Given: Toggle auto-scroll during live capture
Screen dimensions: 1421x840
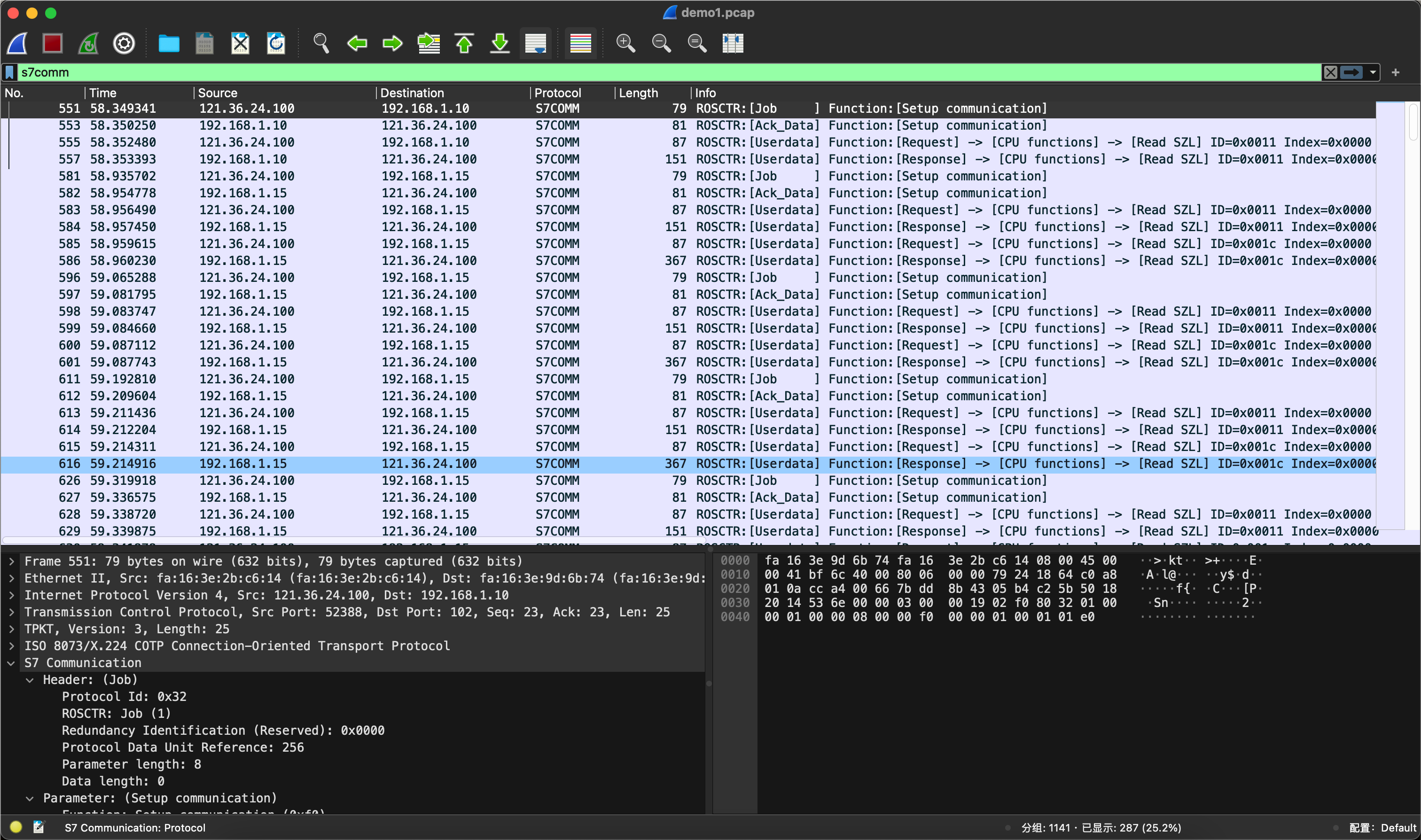Looking at the screenshot, I should 536,43.
